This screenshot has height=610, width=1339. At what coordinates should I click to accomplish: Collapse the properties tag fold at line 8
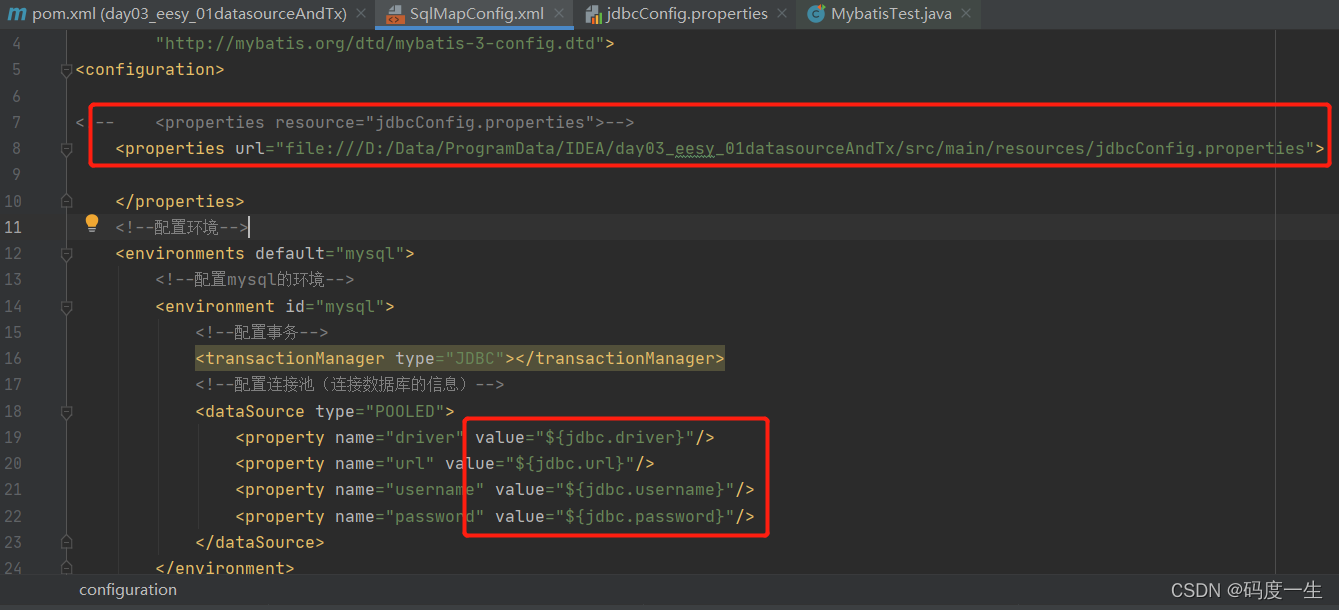(x=66, y=148)
